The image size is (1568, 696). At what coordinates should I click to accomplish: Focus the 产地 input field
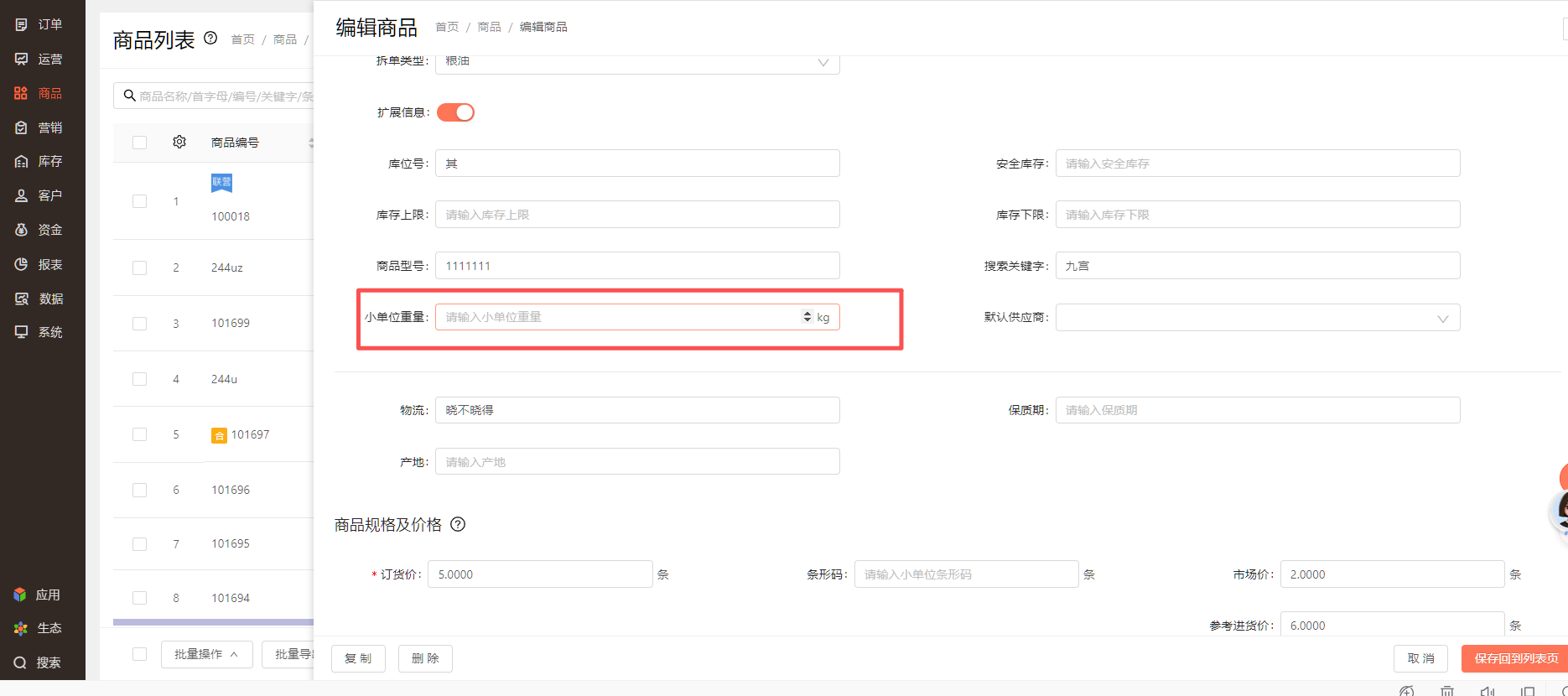click(637, 461)
